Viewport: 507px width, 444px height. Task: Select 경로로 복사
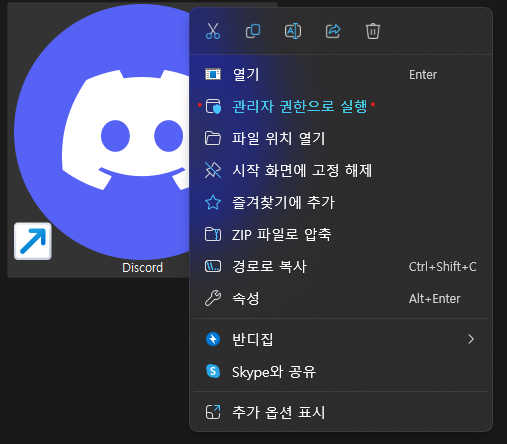(341, 266)
